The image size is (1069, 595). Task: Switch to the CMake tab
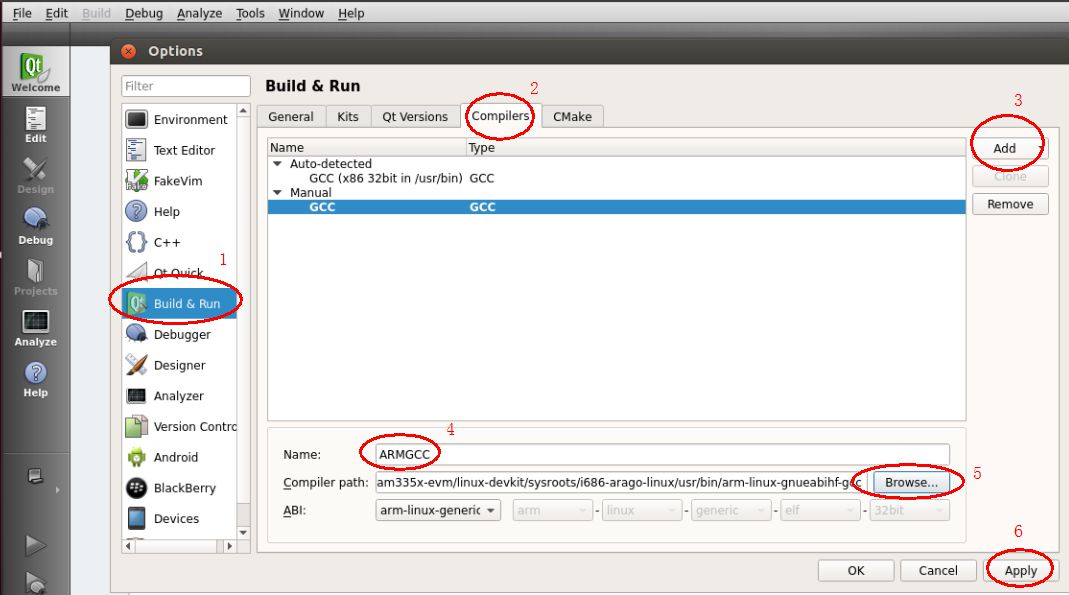pyautogui.click(x=572, y=117)
